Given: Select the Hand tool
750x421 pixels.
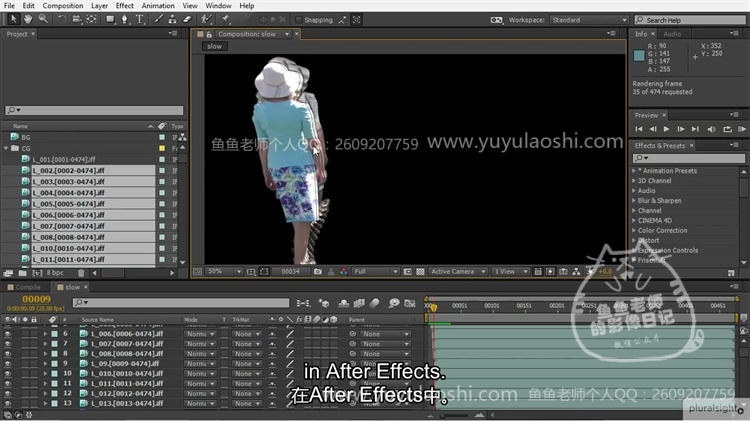Looking at the screenshot, I should tap(28, 19).
